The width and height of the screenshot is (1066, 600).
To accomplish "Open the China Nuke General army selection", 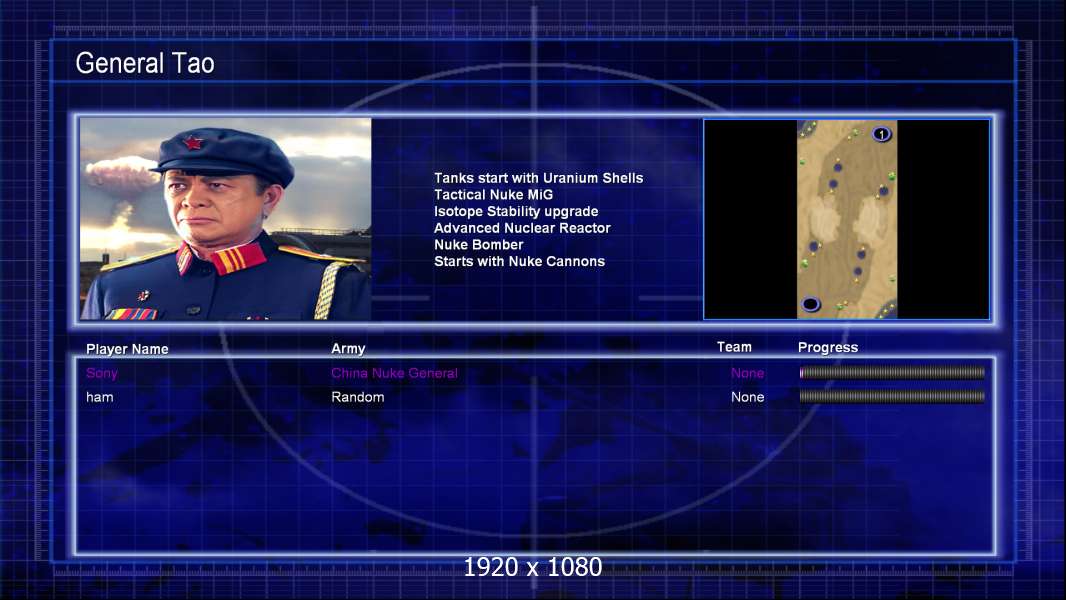I will [x=394, y=373].
